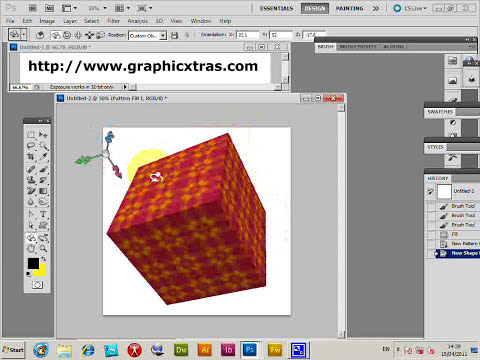Choose the 3D roll mode in options bar
This screenshot has width=480, height=360.
point(67,35)
